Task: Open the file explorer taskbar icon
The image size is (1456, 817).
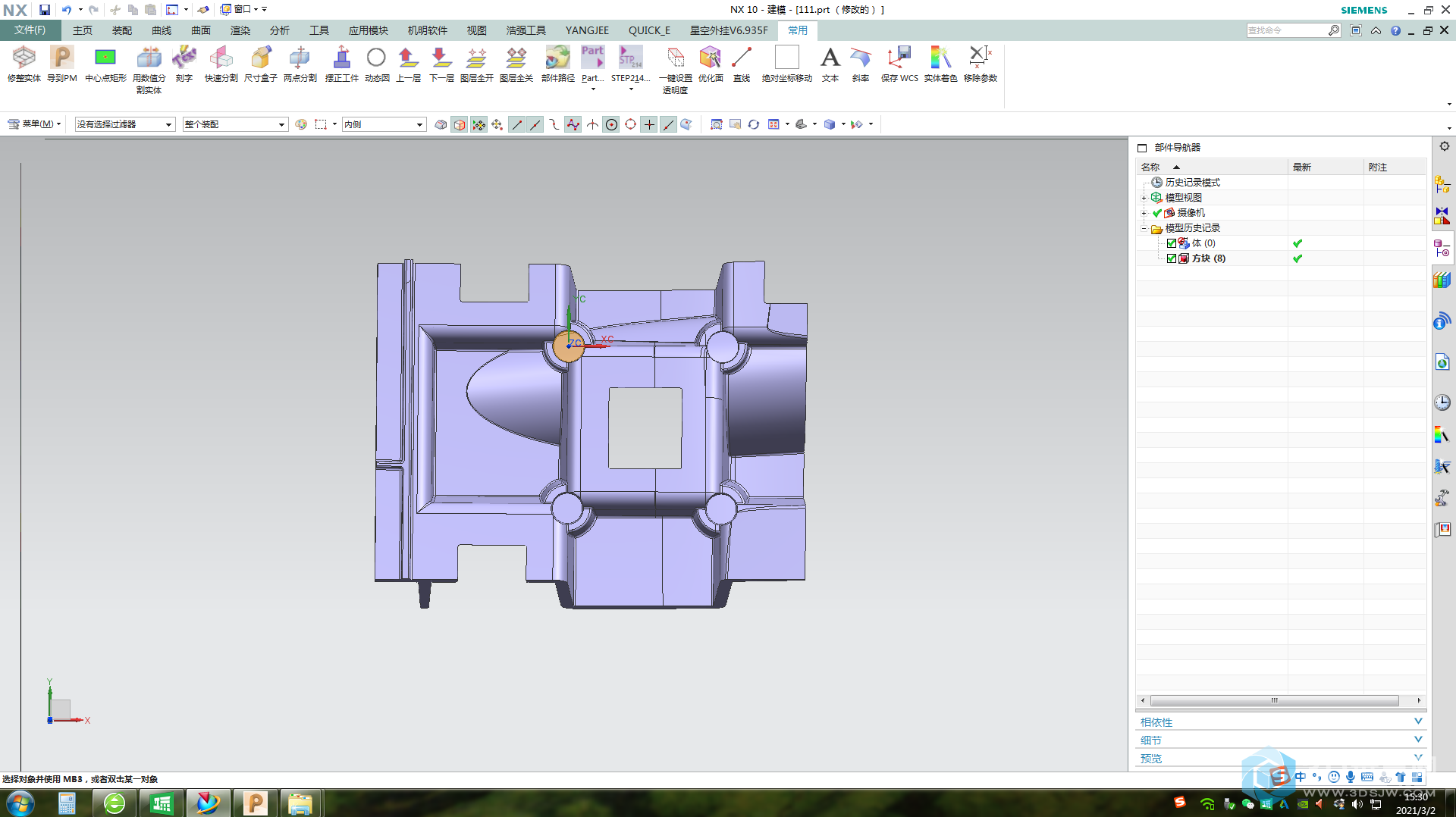Action: coord(300,803)
